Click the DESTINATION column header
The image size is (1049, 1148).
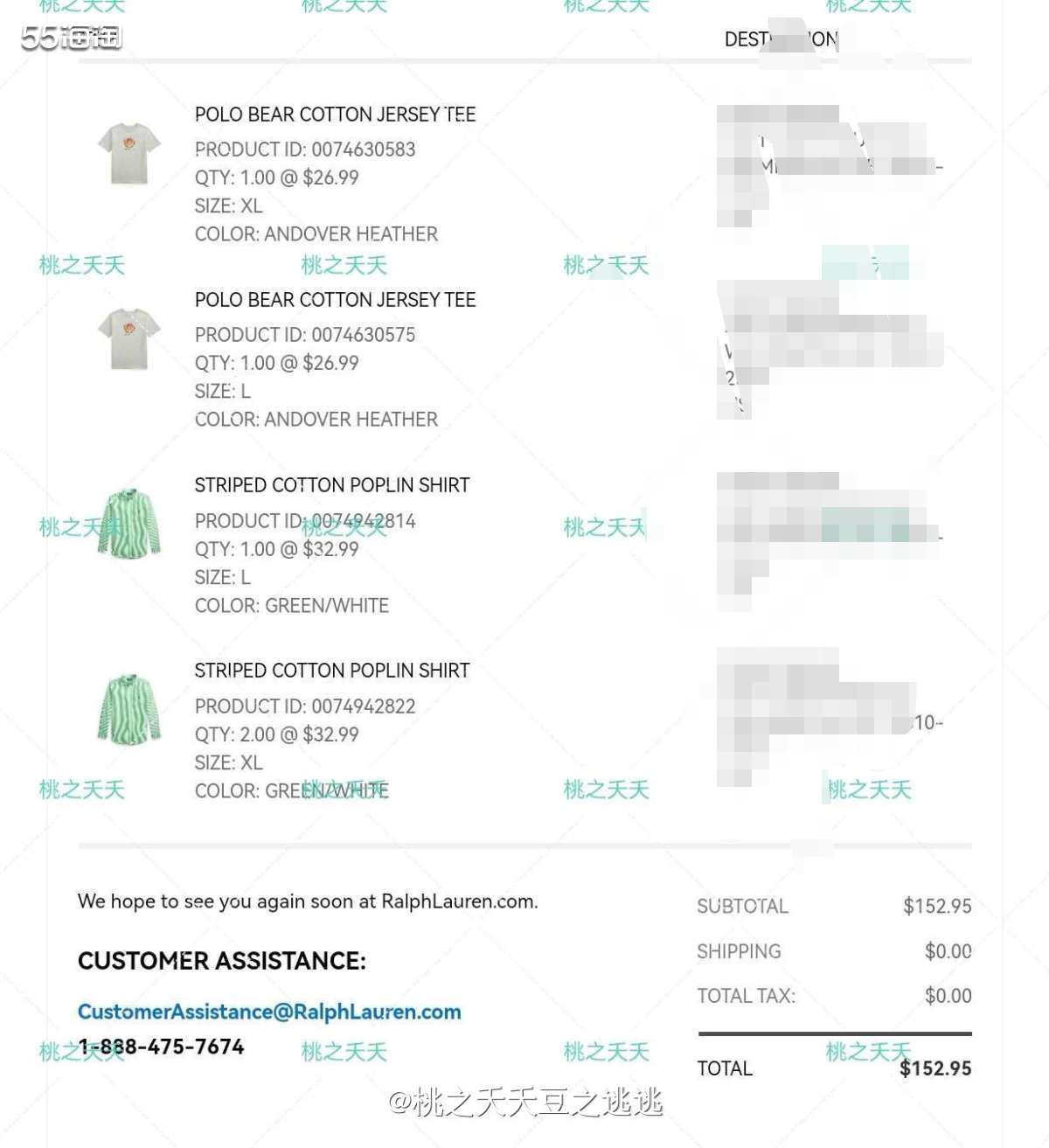[781, 39]
